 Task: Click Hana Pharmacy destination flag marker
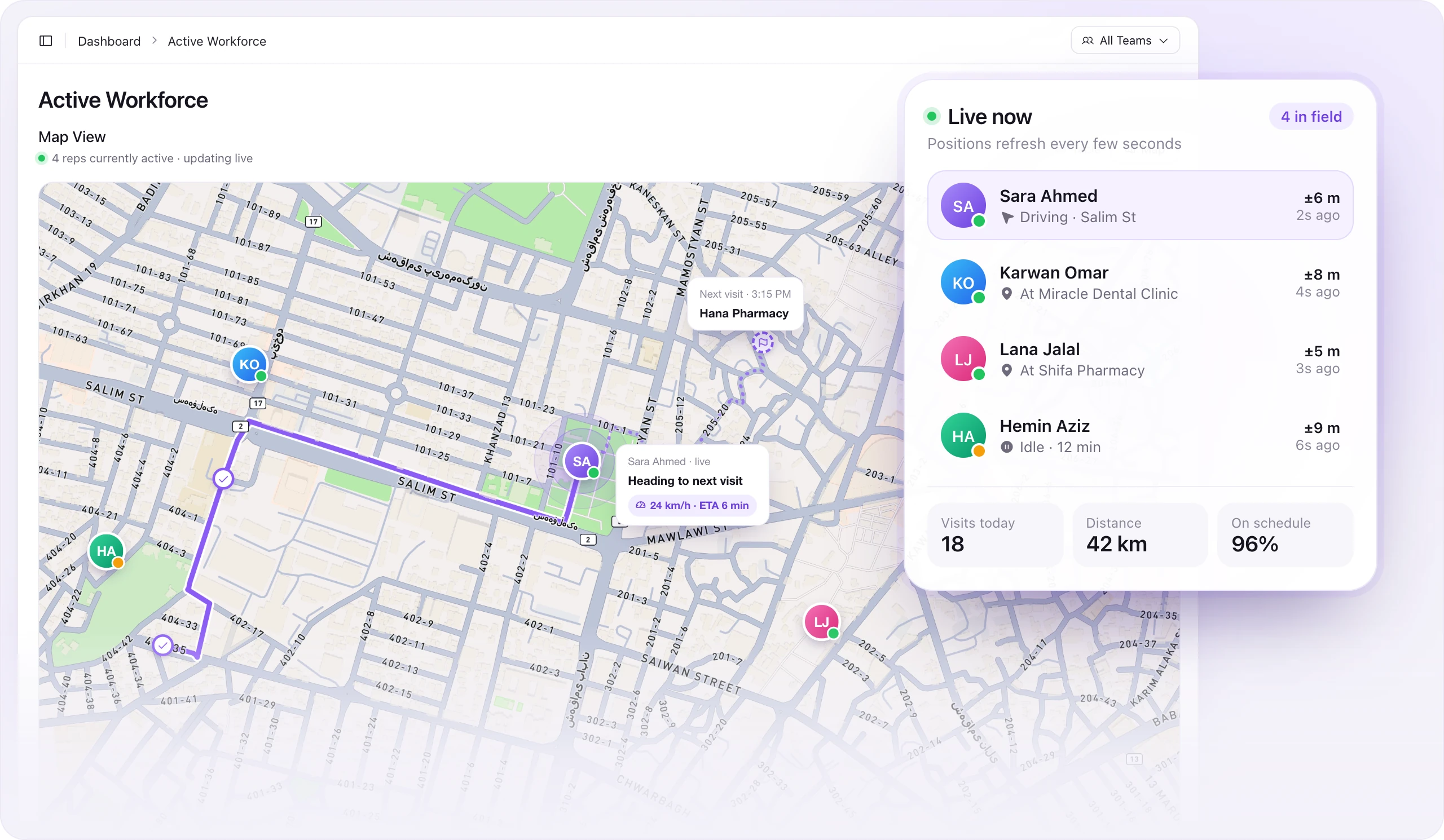763,342
